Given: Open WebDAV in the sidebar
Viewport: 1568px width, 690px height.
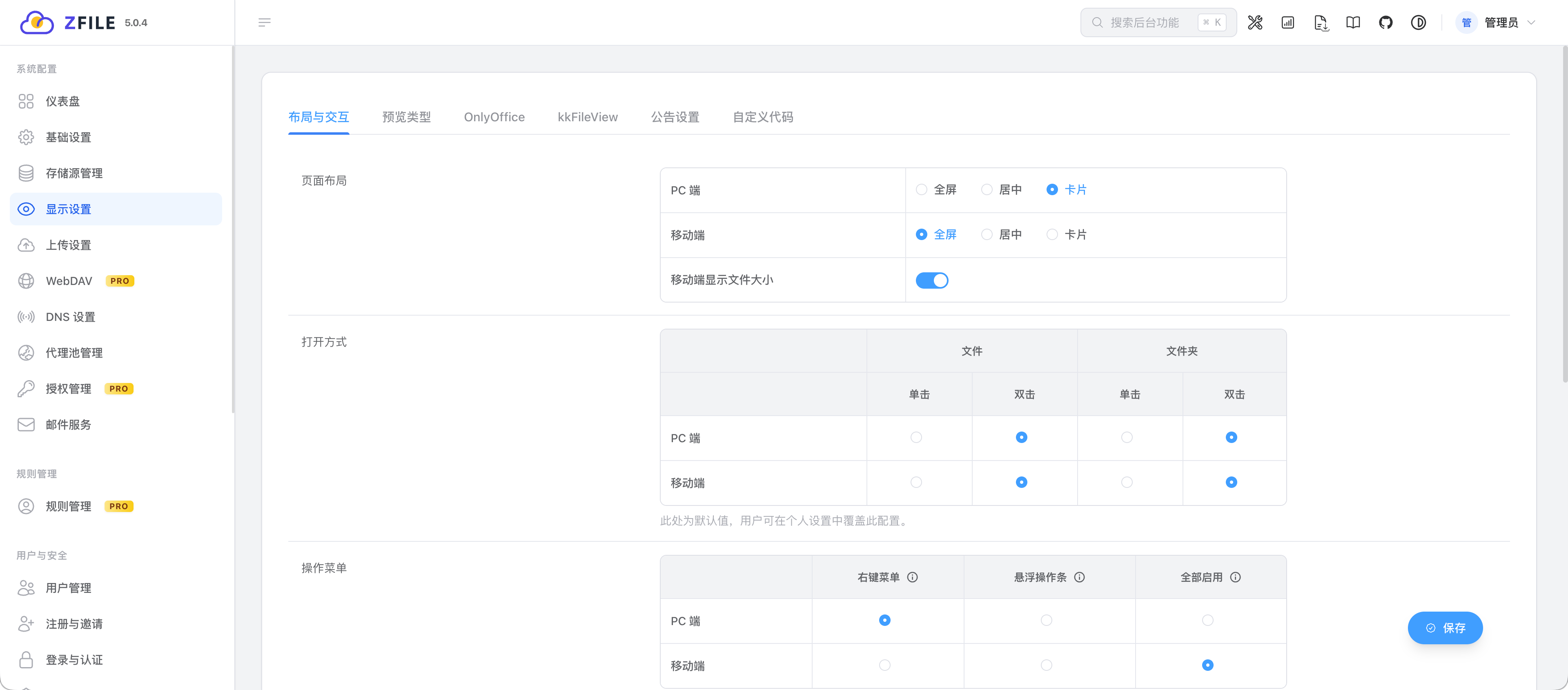Looking at the screenshot, I should pos(116,280).
